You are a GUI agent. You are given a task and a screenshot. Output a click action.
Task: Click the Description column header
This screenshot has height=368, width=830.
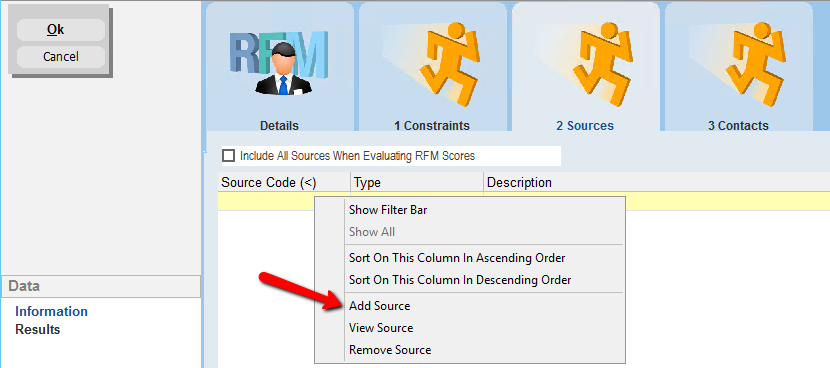point(656,183)
